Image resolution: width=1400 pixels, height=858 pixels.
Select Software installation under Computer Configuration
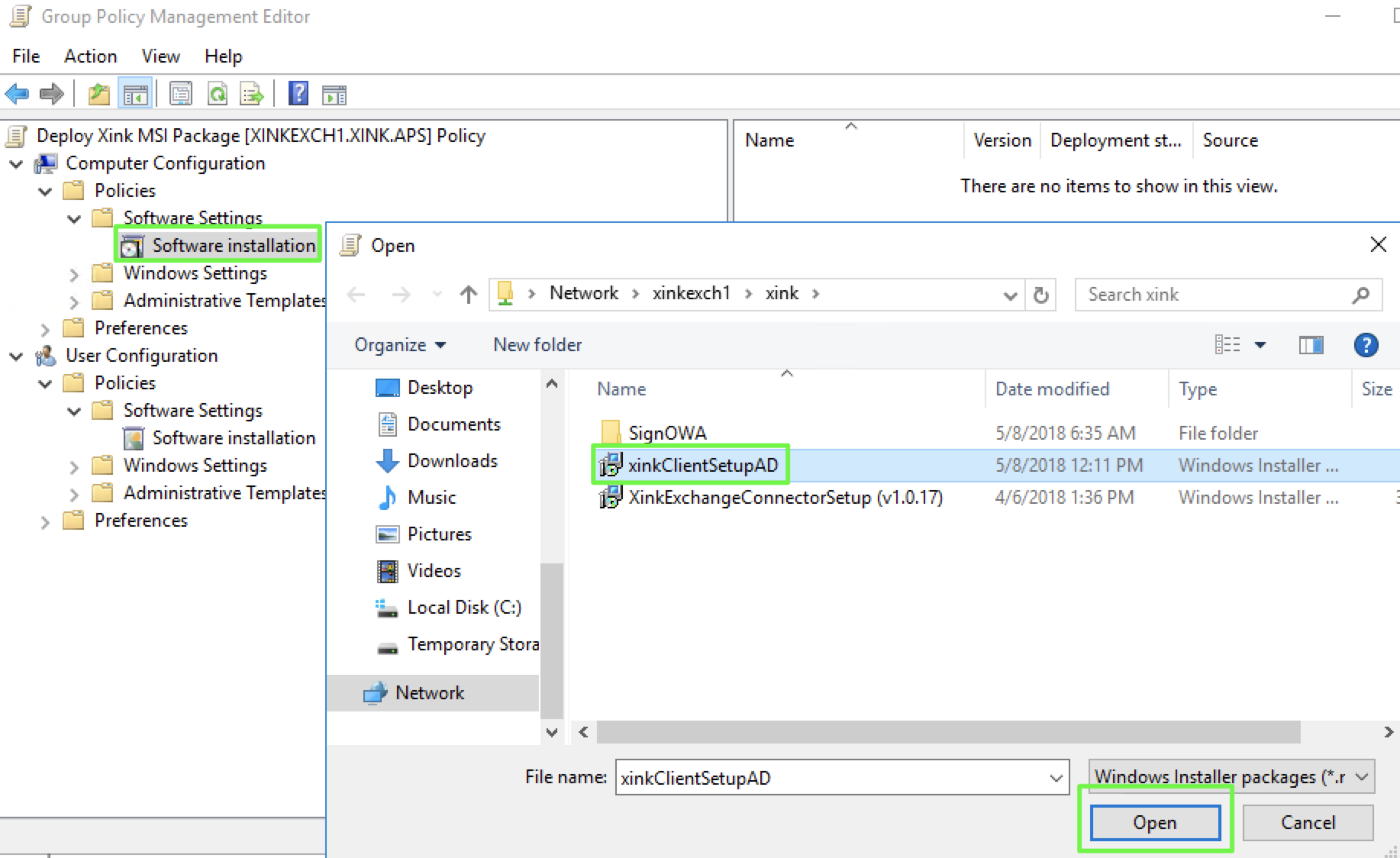tap(219, 246)
